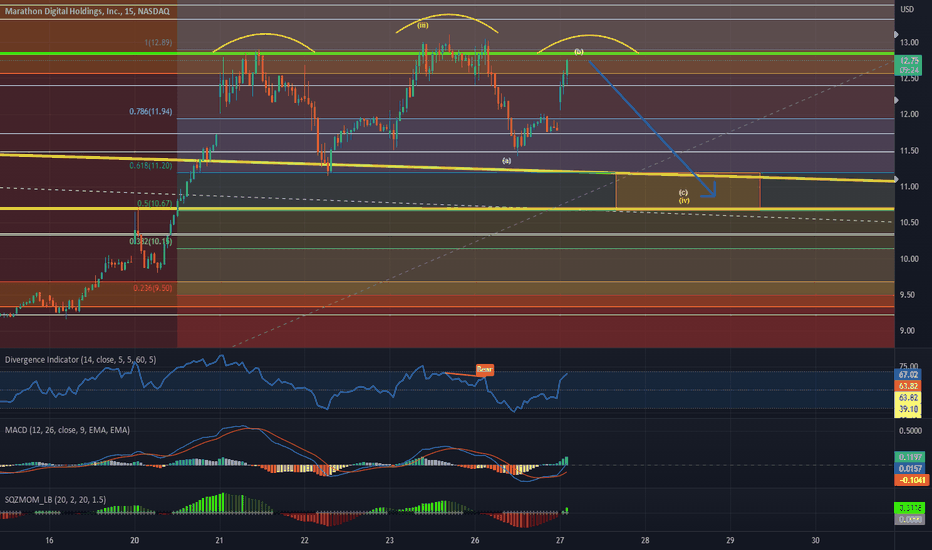This screenshot has width=932, height=550.
Task: Click the (a) wave label
Action: click(x=506, y=161)
